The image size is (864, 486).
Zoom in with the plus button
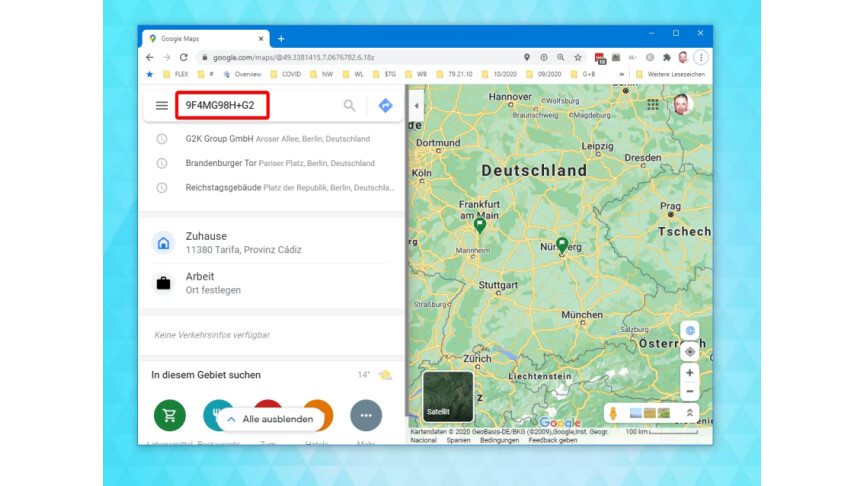(x=690, y=373)
